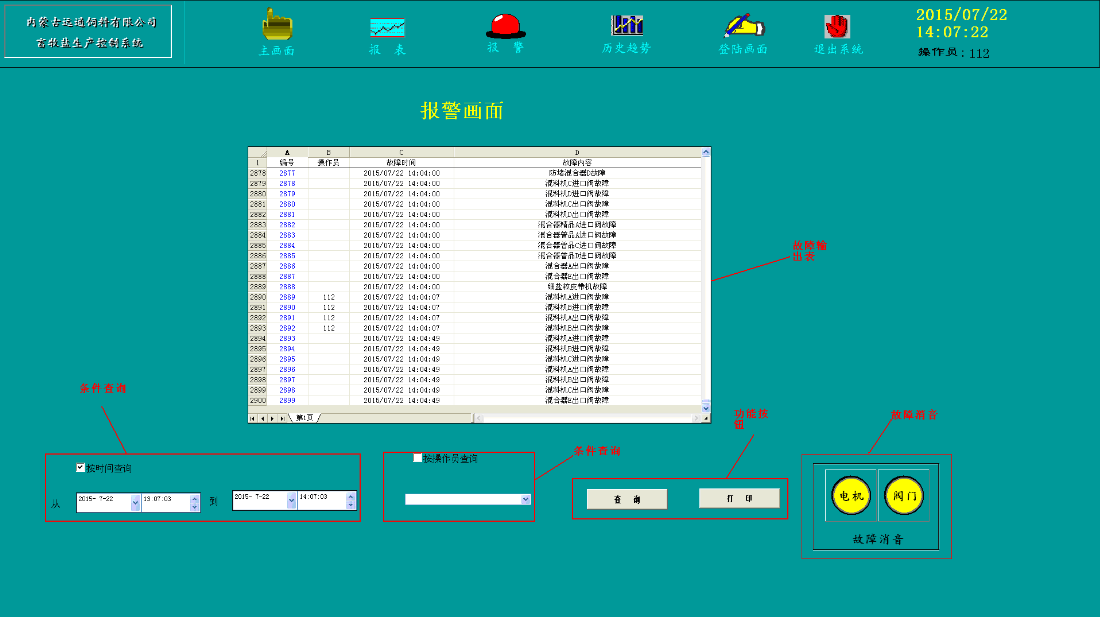The width and height of the screenshot is (1100, 617).
Task: Click alarm number cell 2893
Action: point(287,339)
